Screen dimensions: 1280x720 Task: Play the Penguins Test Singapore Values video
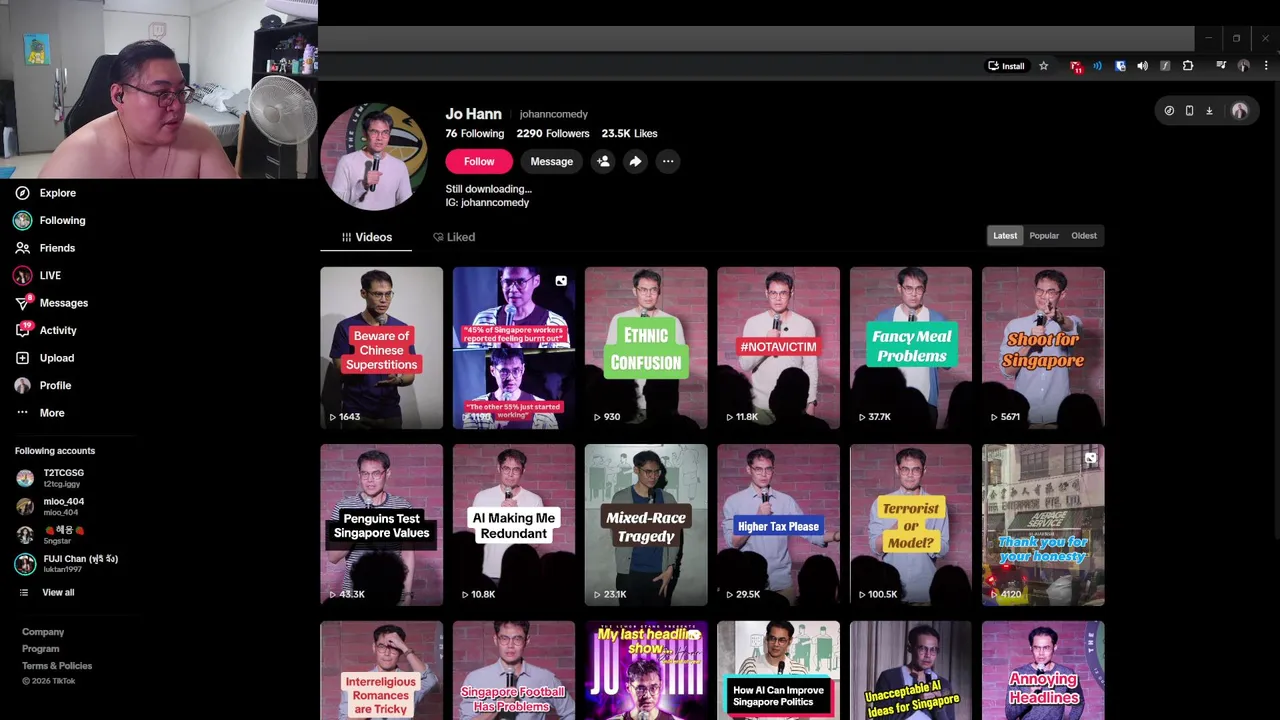381,525
